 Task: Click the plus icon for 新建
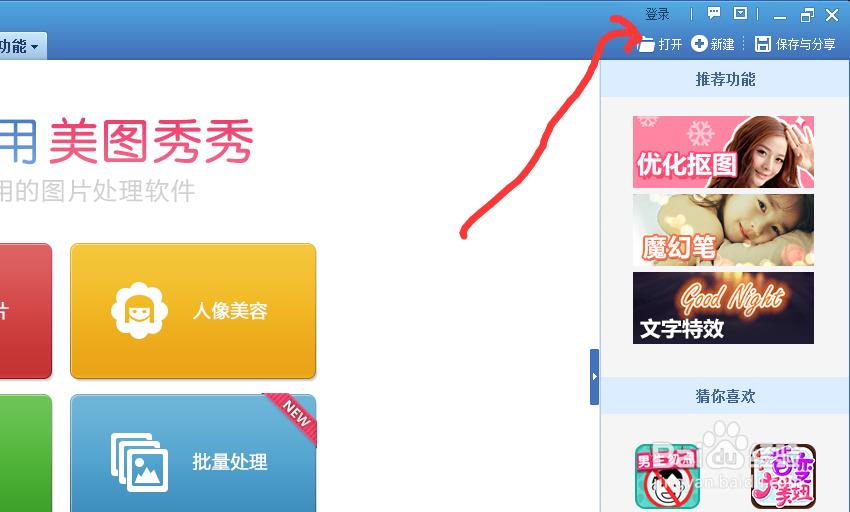tap(699, 43)
